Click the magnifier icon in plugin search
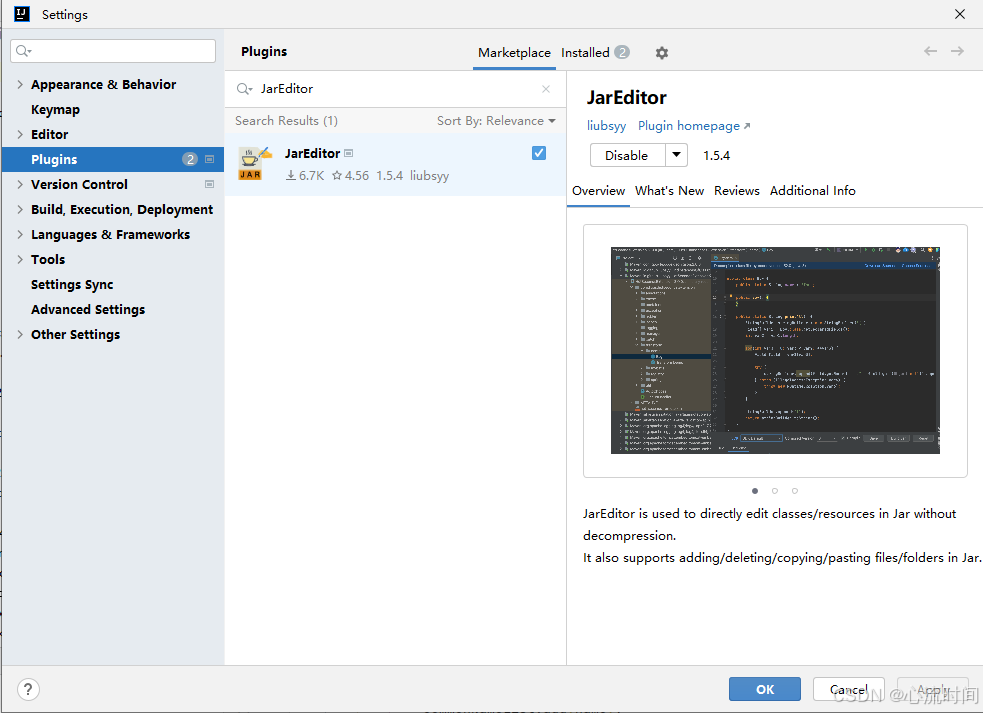Image resolution: width=983 pixels, height=713 pixels. tap(244, 89)
